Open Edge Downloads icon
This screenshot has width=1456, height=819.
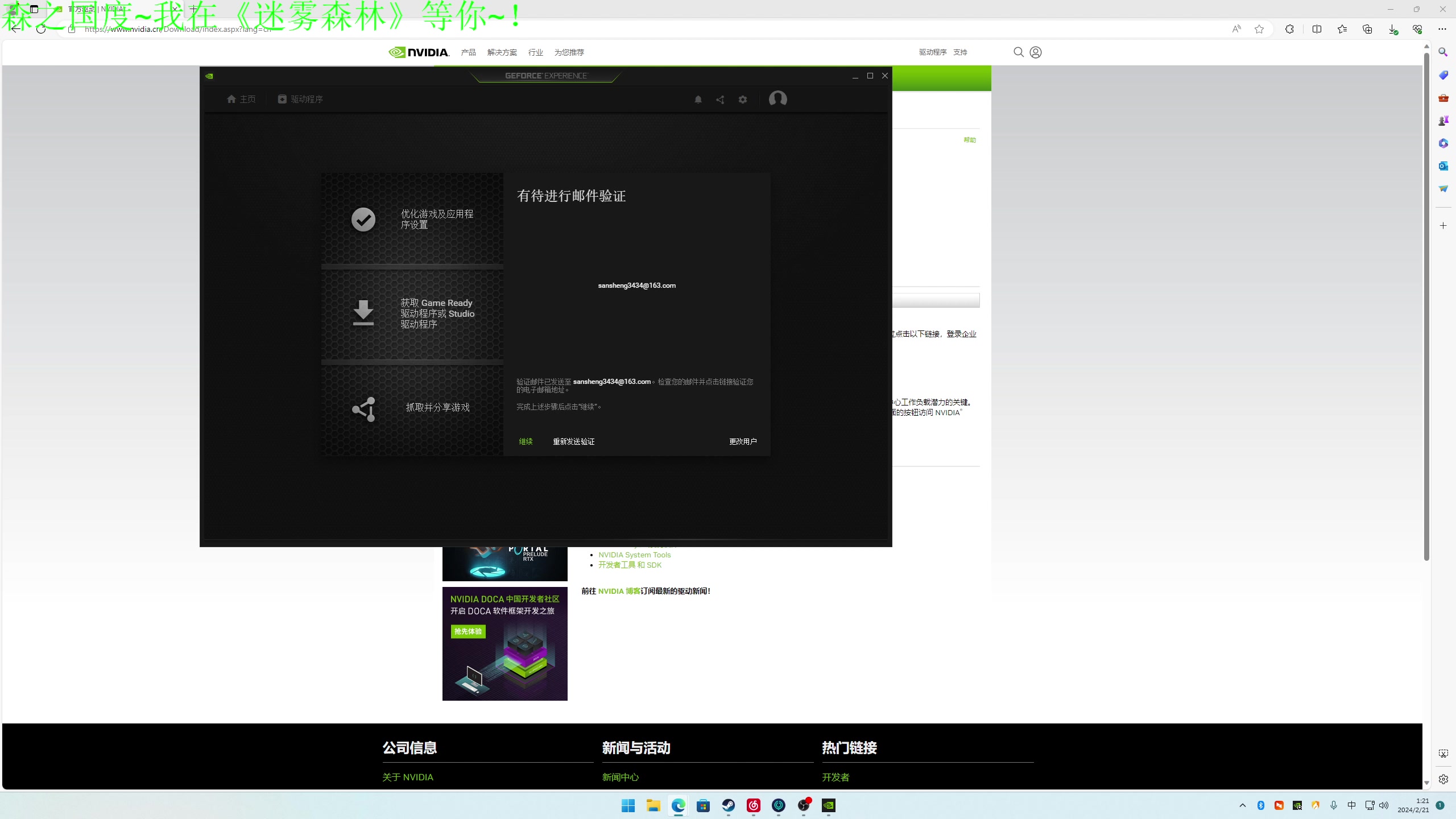(1392, 29)
